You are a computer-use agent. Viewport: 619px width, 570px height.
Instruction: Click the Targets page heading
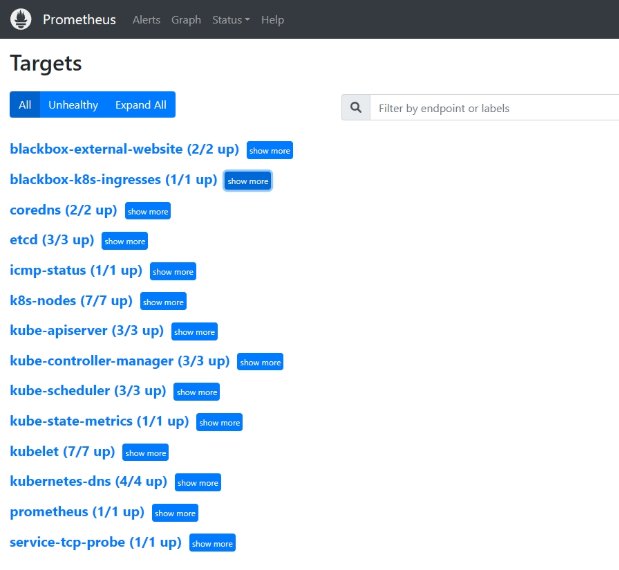coord(46,64)
